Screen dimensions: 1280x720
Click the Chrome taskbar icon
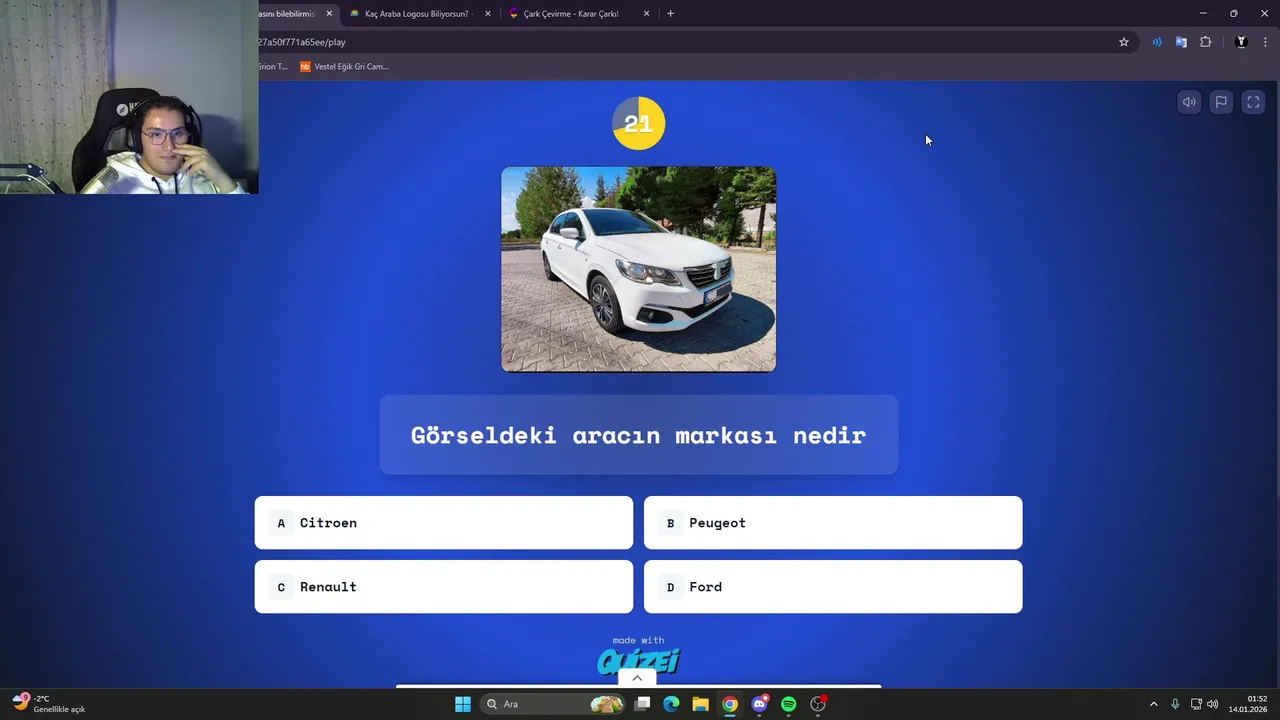(730, 704)
